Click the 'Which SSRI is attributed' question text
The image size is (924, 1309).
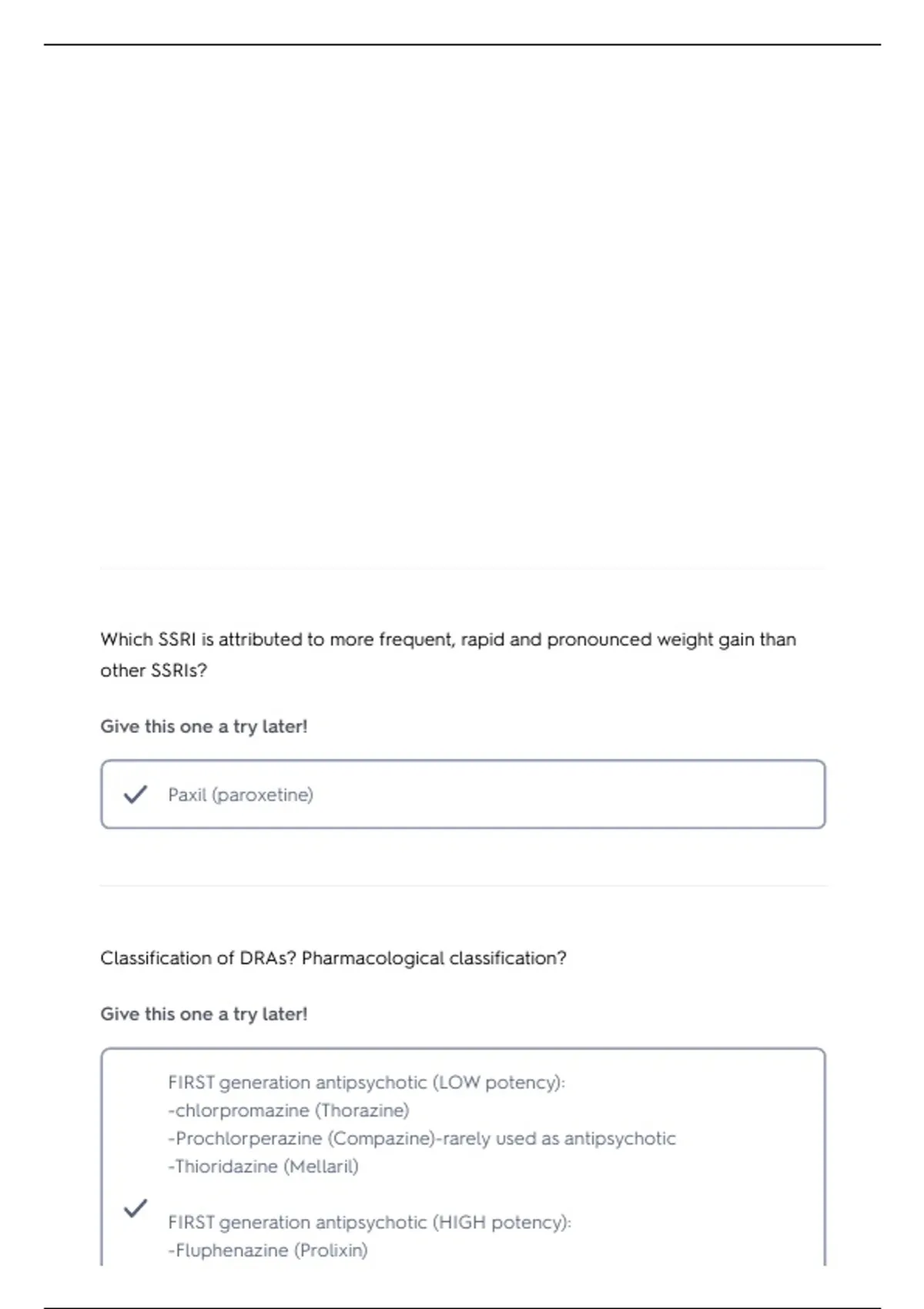tap(448, 639)
